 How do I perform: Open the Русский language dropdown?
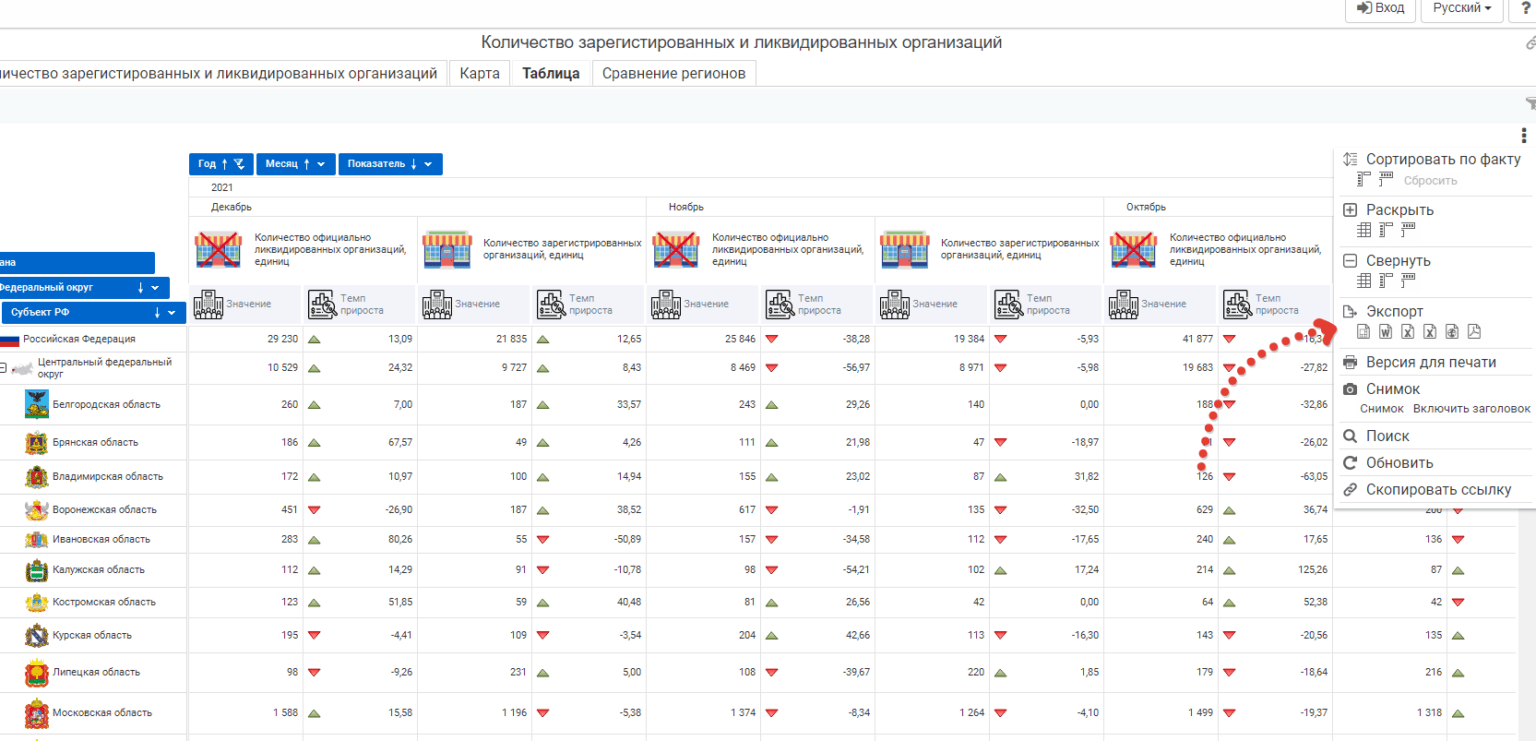tap(1461, 8)
